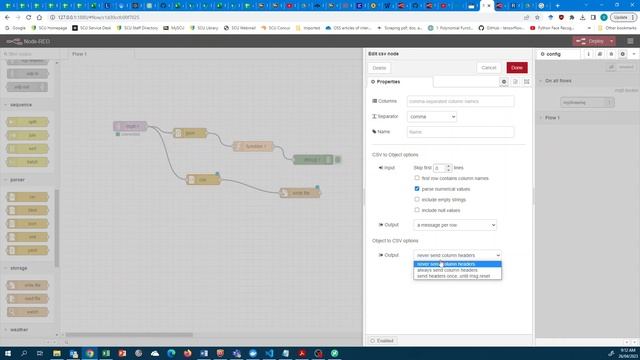Reload the page in Chrome
Viewport: 640px width, 360px height.
(x=28, y=18)
